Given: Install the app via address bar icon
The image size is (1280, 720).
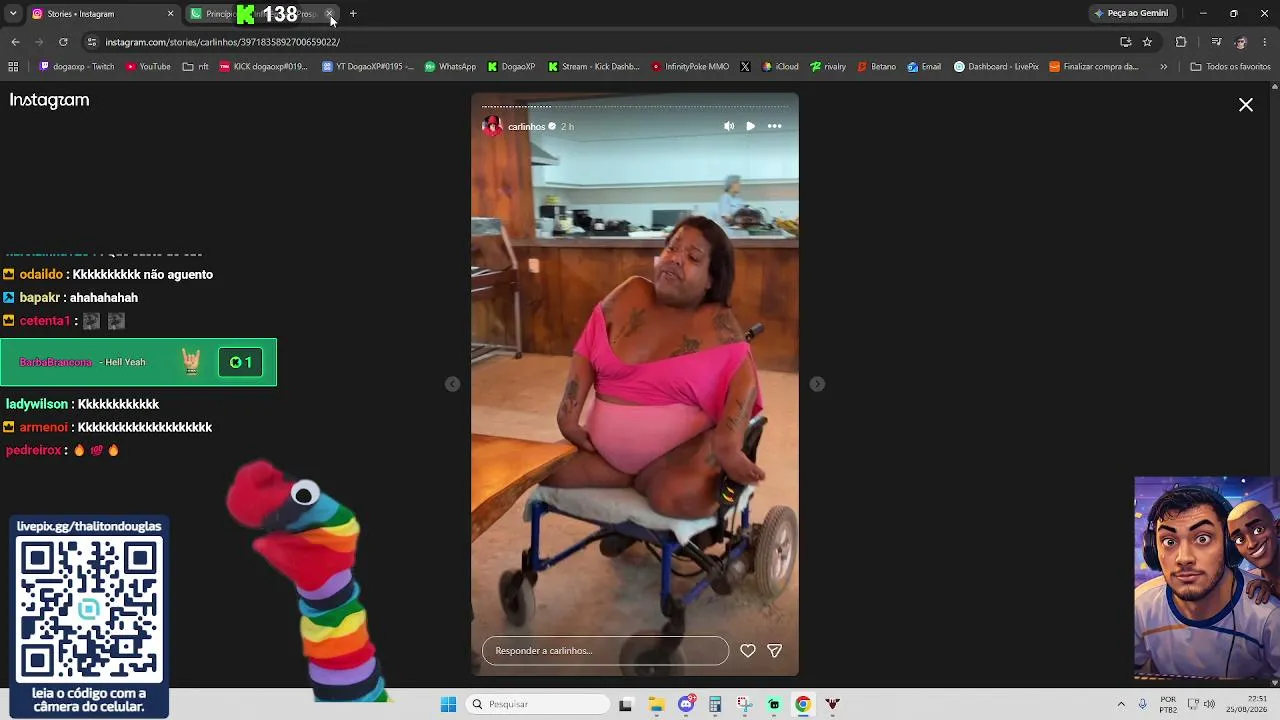Looking at the screenshot, I should 1125,42.
